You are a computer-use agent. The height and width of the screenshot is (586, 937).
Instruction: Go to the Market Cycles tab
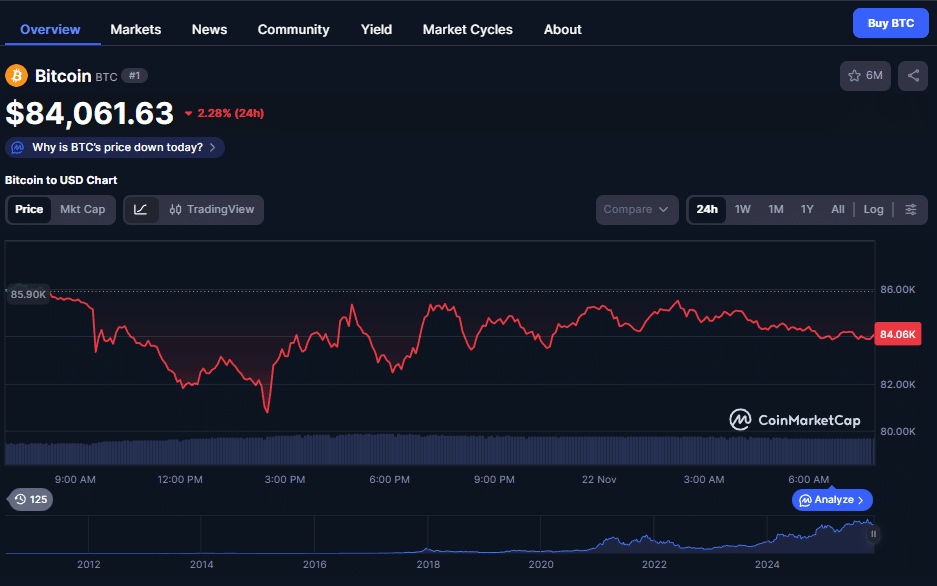pyautogui.click(x=467, y=30)
